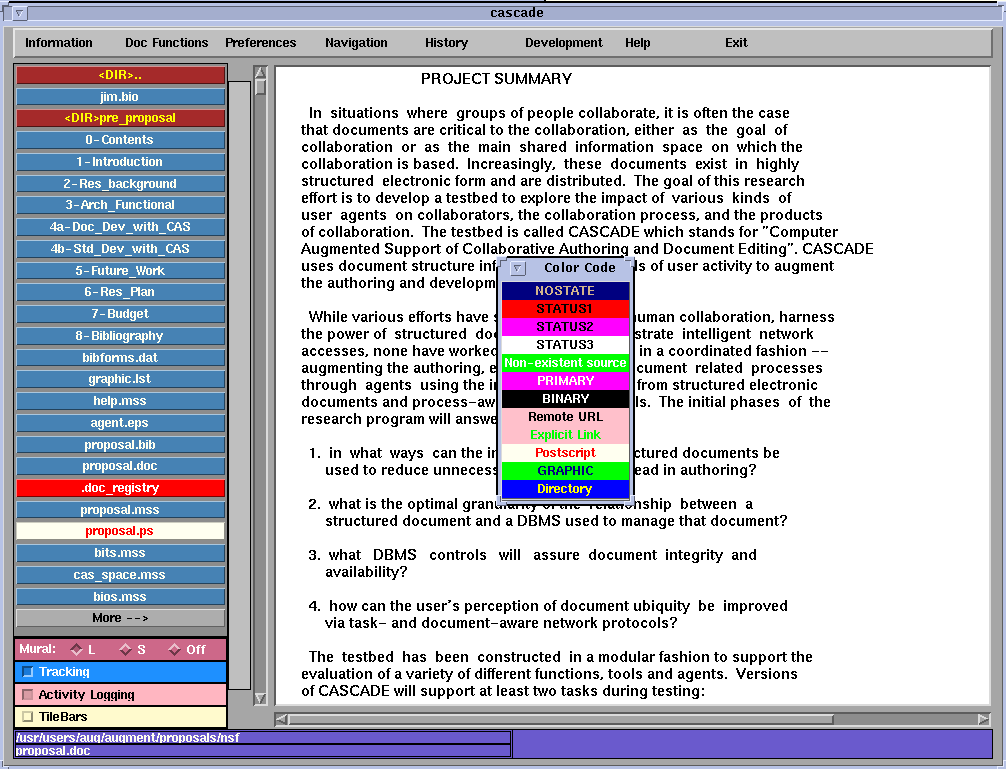Open the agent.eps file

pyautogui.click(x=120, y=423)
